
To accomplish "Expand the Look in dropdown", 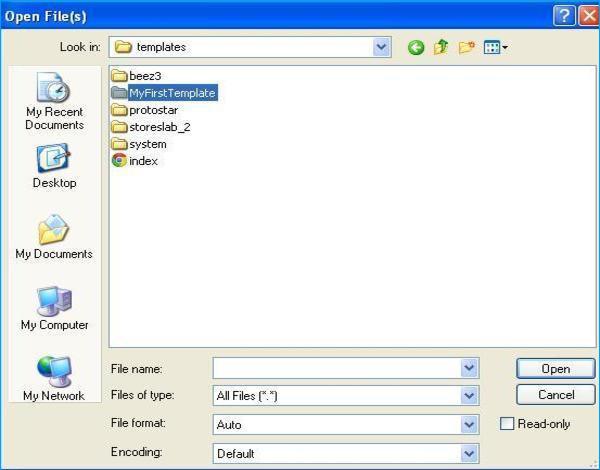I will tap(381, 47).
